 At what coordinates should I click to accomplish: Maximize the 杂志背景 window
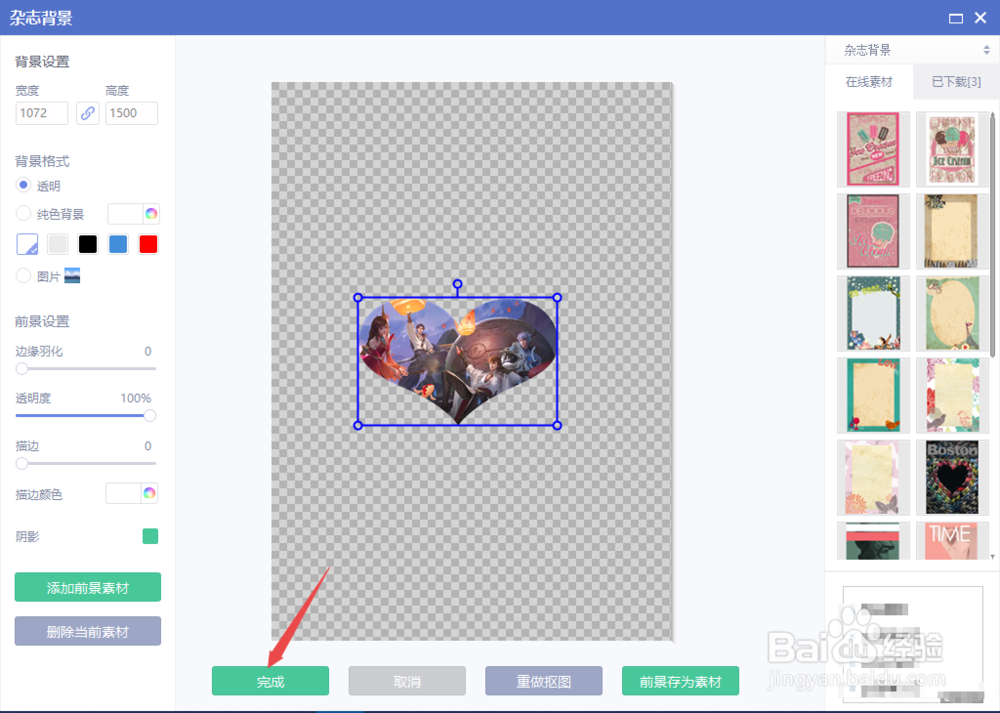[x=955, y=18]
